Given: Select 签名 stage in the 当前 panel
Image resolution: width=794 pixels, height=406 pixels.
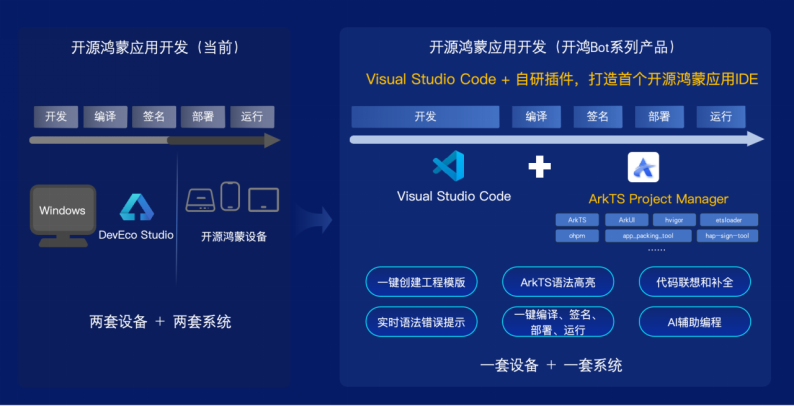Looking at the screenshot, I should 154,117.
